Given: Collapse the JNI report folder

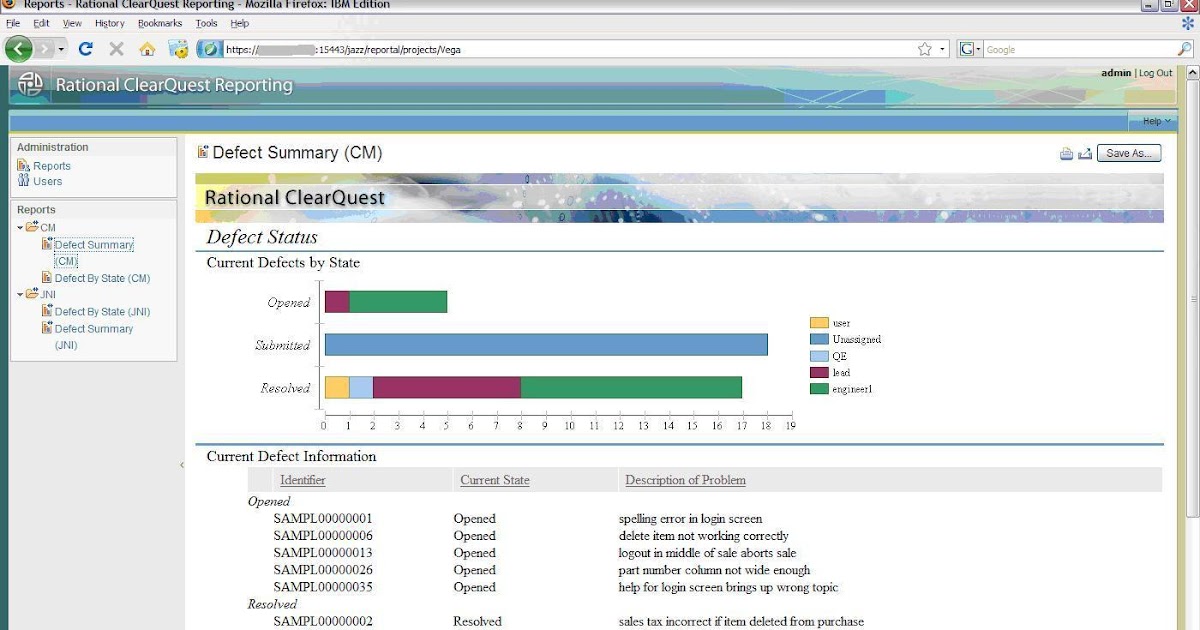Looking at the screenshot, I should click(x=22, y=294).
